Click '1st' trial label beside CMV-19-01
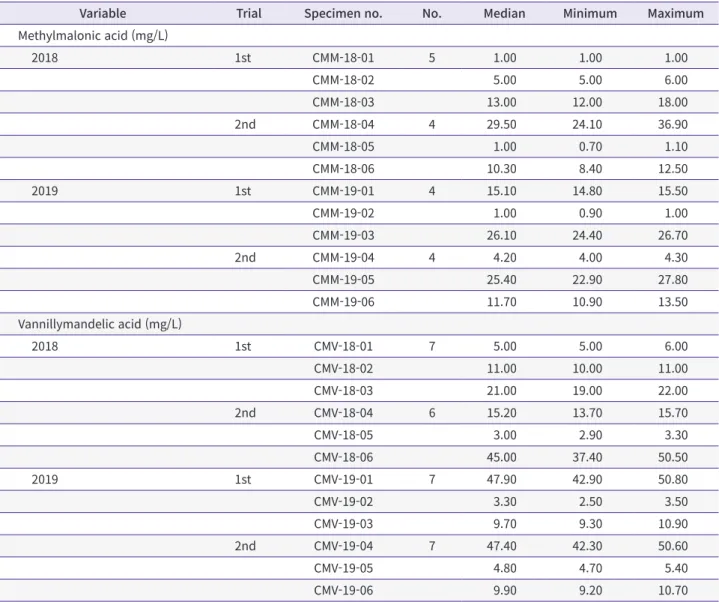Image resolution: width=719 pixels, height=602 pixels. [x=243, y=479]
